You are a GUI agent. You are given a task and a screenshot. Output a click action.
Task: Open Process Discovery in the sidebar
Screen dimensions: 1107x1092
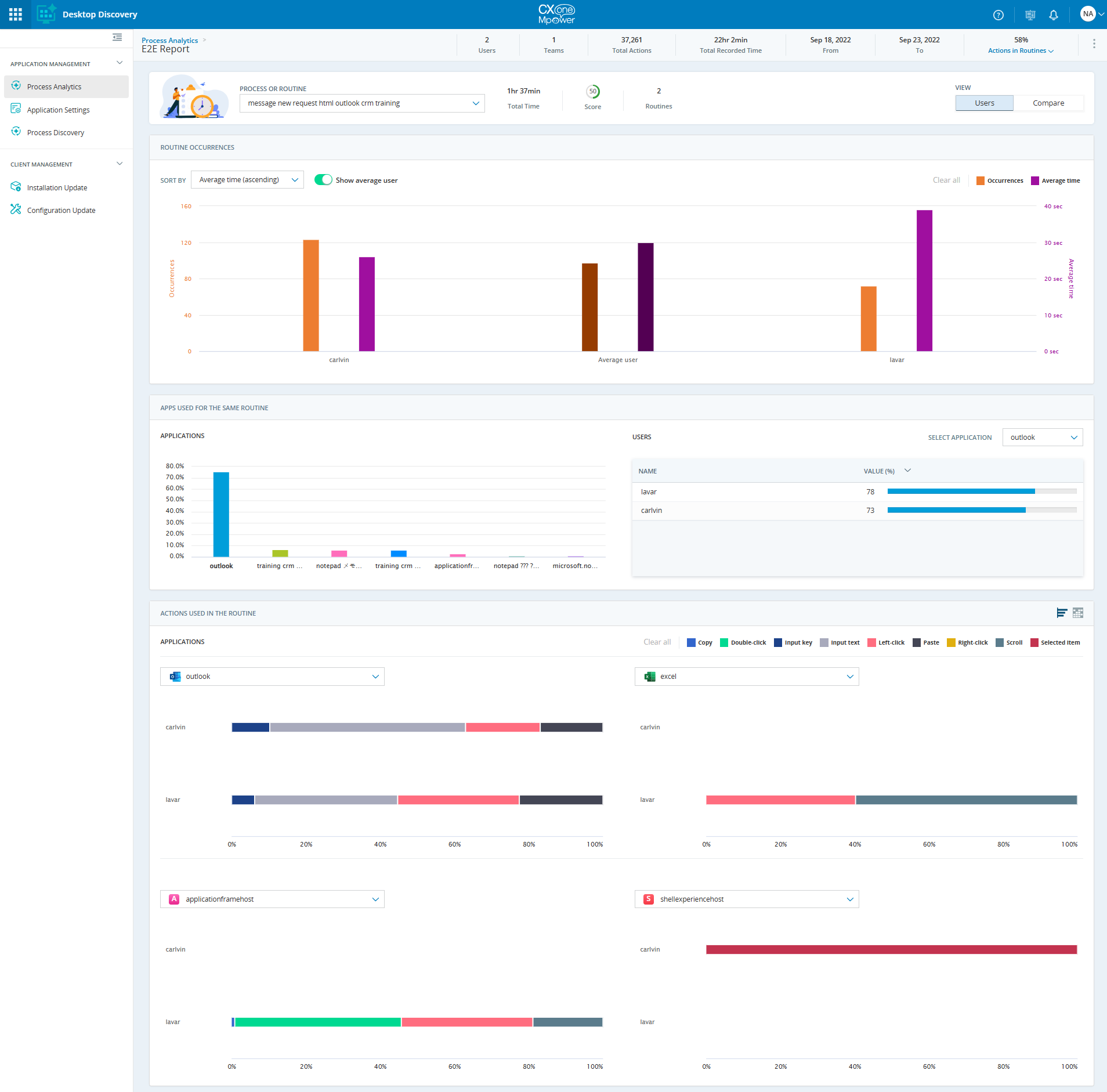point(56,133)
